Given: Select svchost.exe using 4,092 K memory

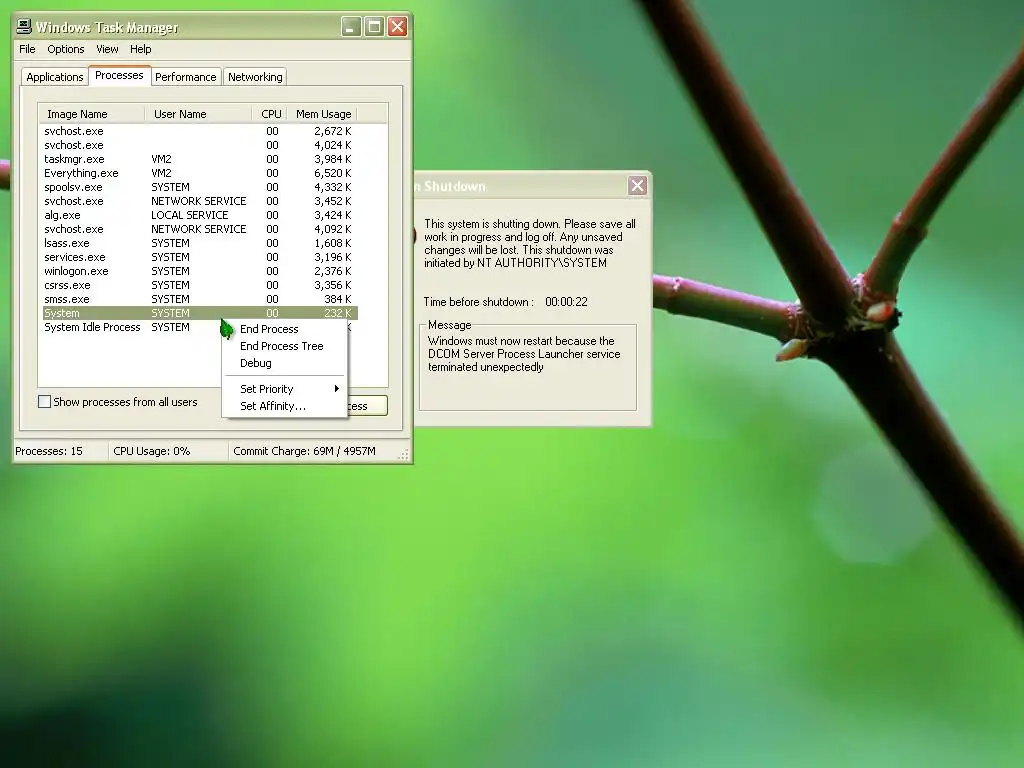Looking at the screenshot, I should tap(199, 229).
